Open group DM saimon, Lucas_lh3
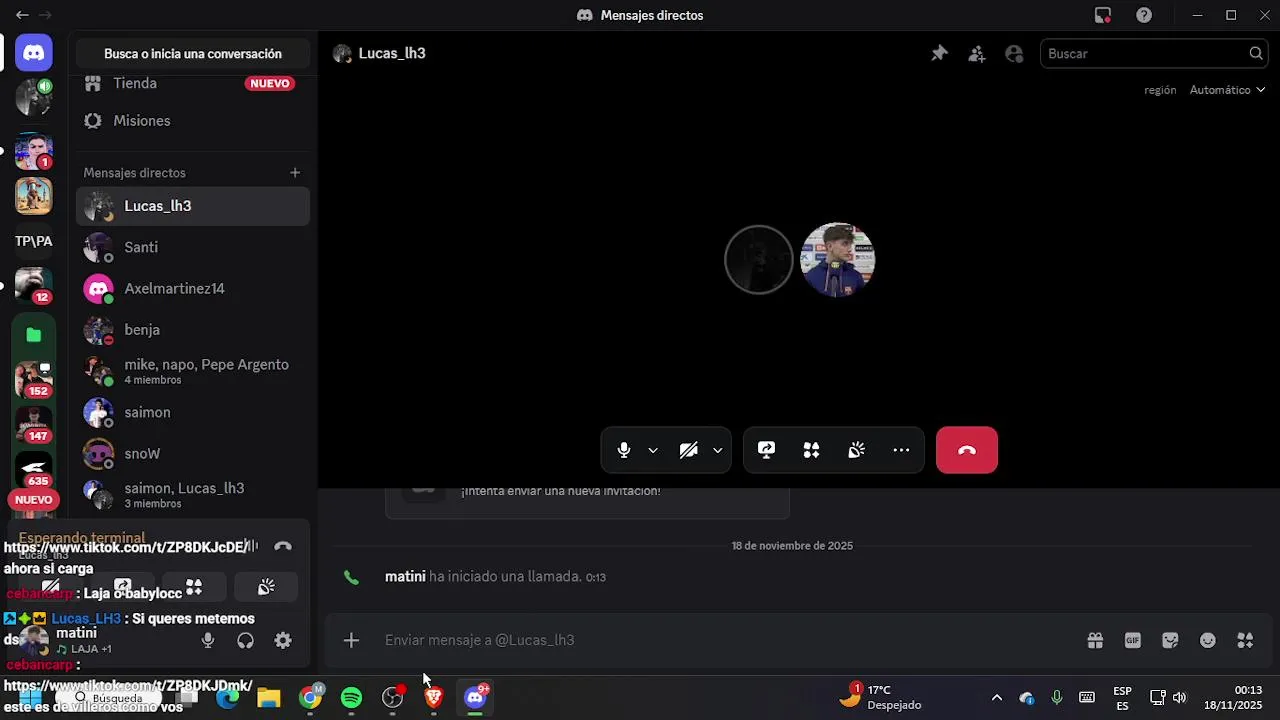Image resolution: width=1280 pixels, height=720 pixels. point(193,495)
